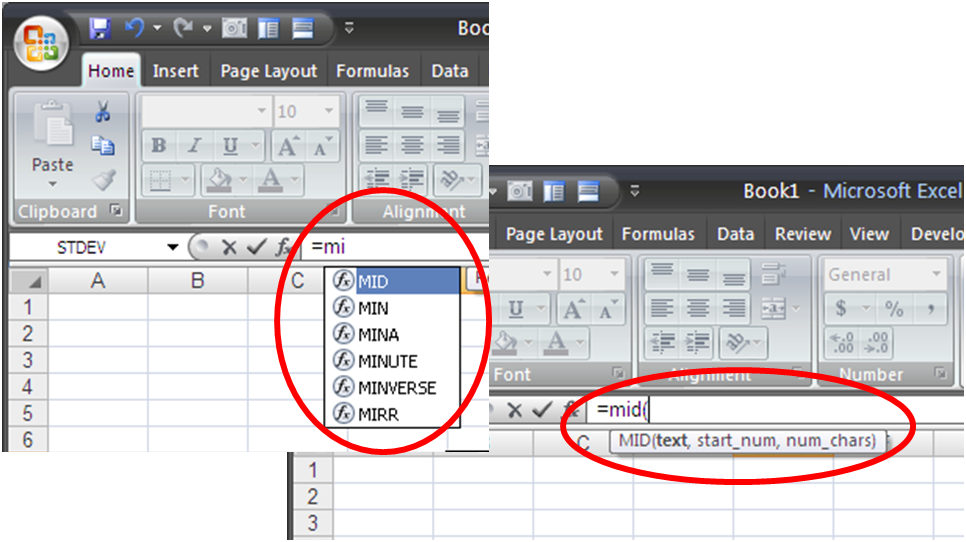Open Formulas tab in left screenshot
966x542 pixels.
(x=372, y=71)
